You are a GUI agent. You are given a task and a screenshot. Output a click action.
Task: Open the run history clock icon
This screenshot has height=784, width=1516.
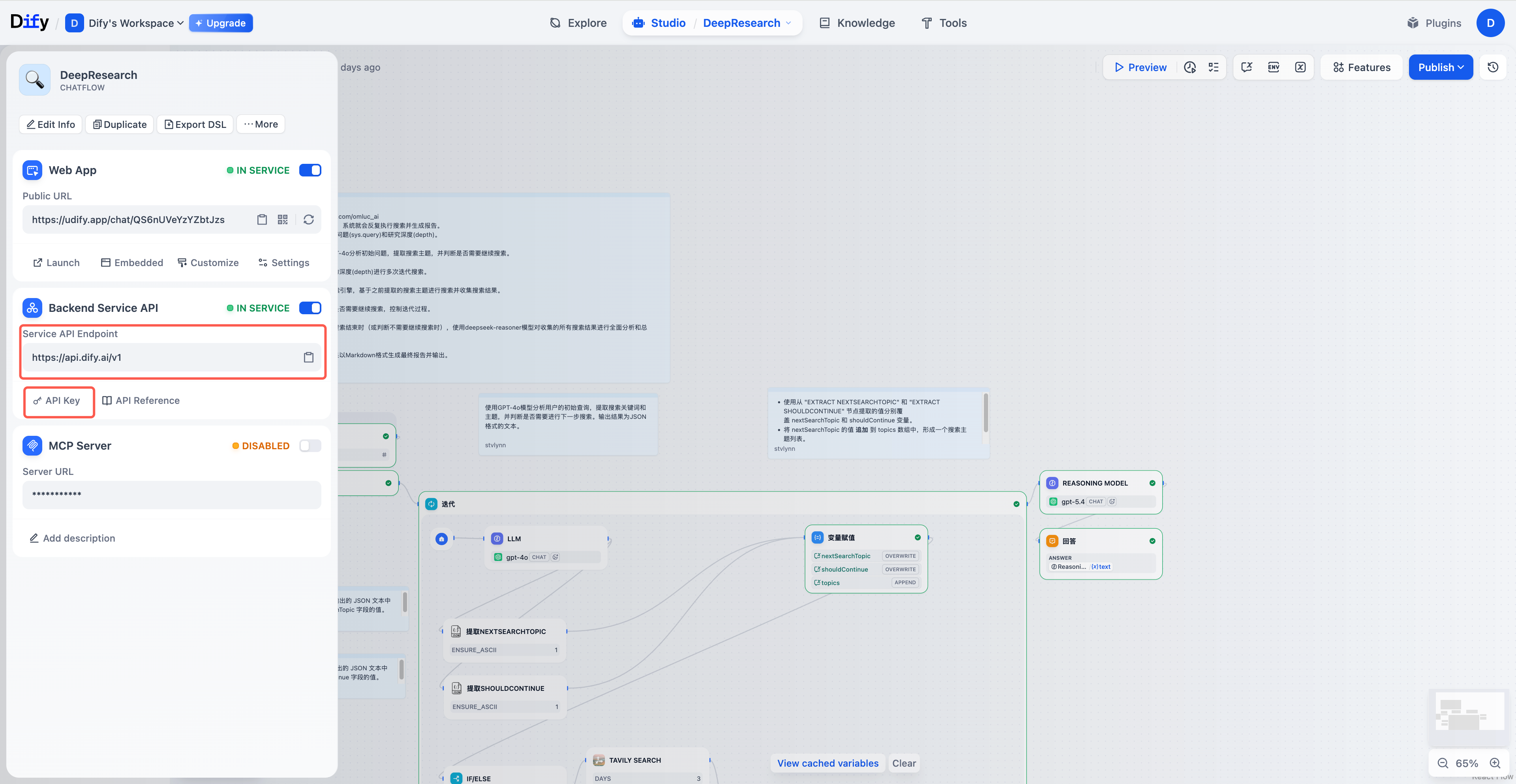(1190, 67)
